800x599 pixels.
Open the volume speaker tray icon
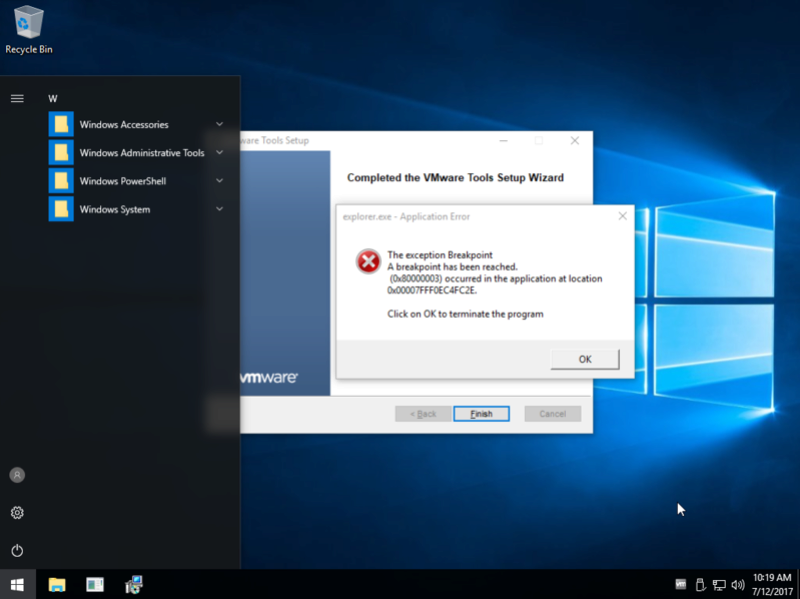[x=738, y=585]
